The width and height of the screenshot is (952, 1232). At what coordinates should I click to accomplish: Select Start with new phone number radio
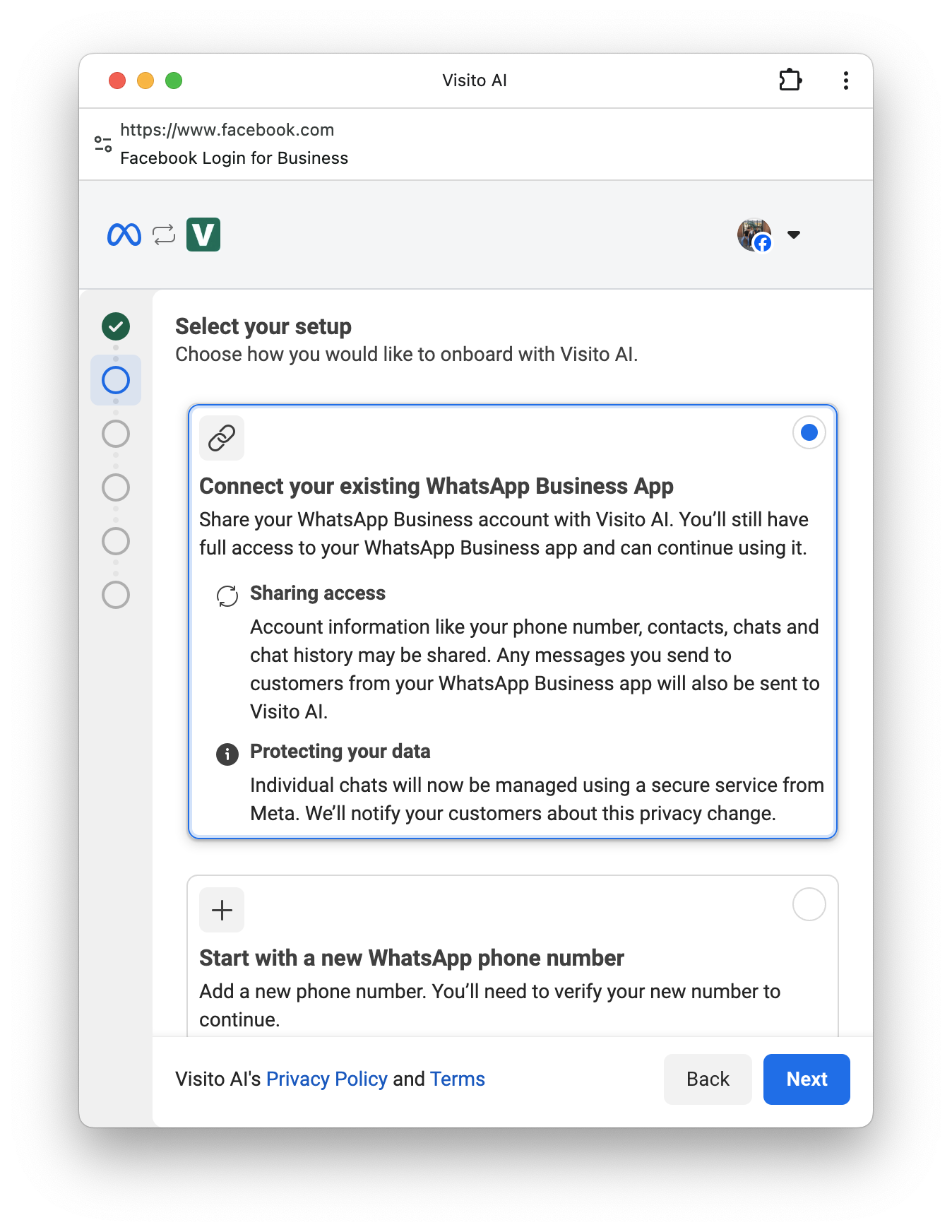pyautogui.click(x=809, y=904)
